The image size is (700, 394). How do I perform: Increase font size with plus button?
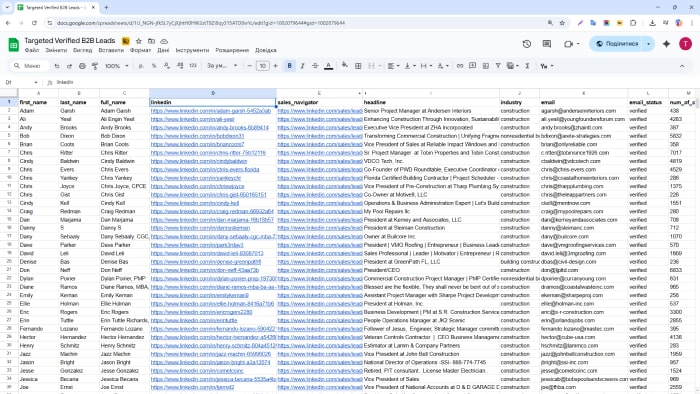[x=275, y=66]
